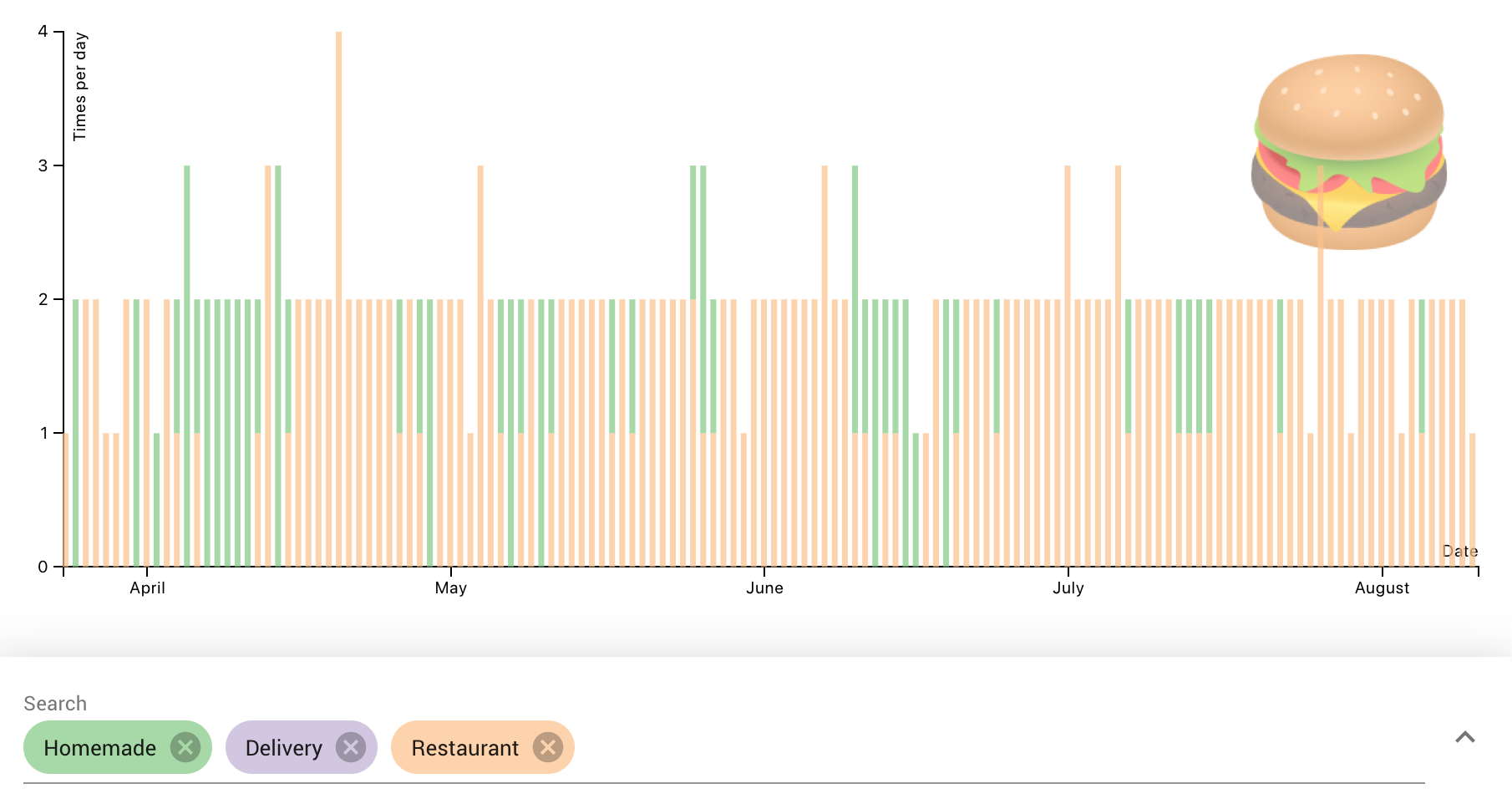Remove the Homemade chip with its X icon

[x=185, y=747]
